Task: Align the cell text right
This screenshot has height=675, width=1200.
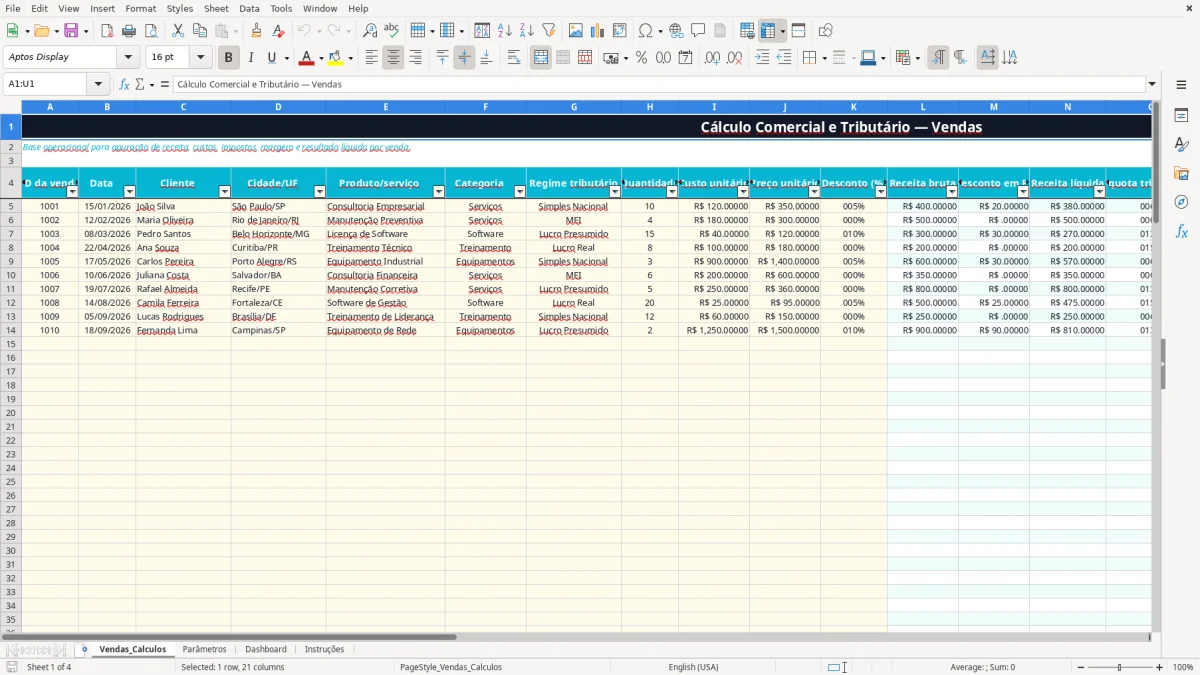Action: [415, 58]
